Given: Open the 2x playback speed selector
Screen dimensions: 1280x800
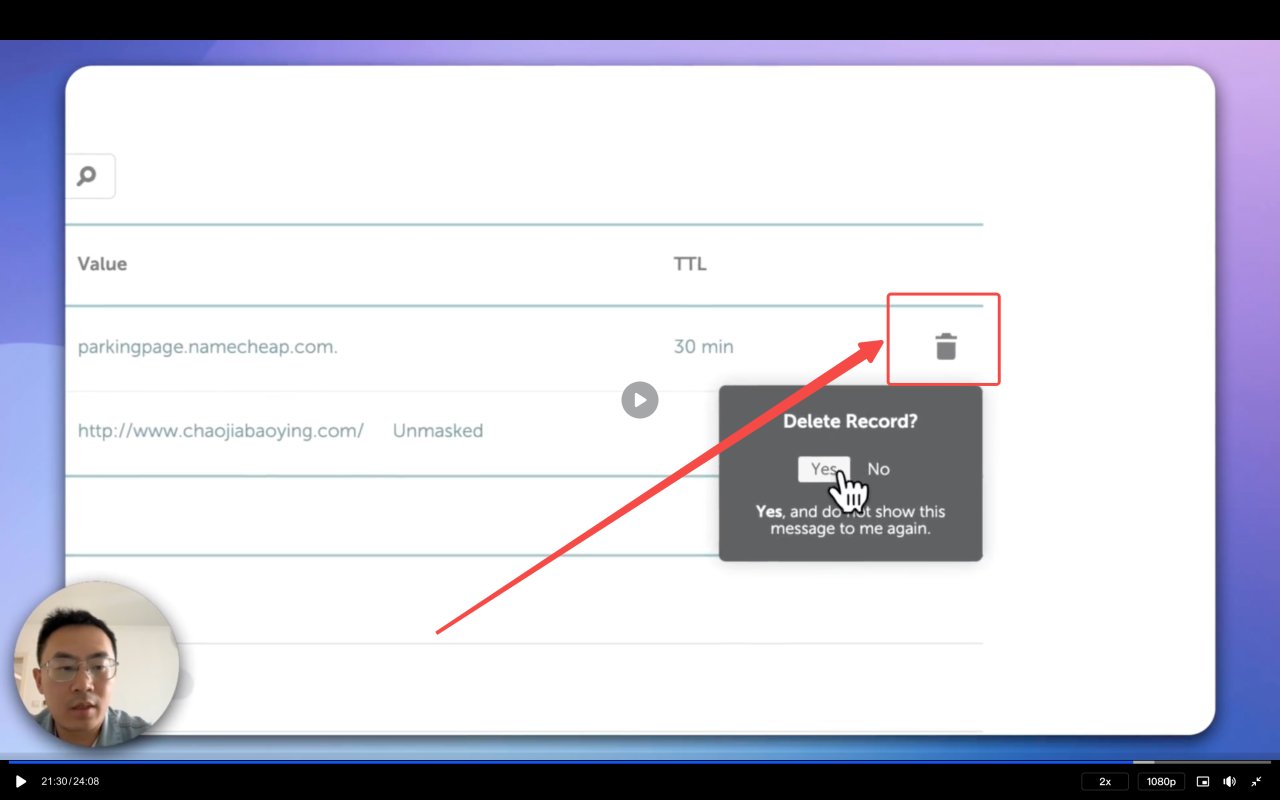Looking at the screenshot, I should 1105,781.
